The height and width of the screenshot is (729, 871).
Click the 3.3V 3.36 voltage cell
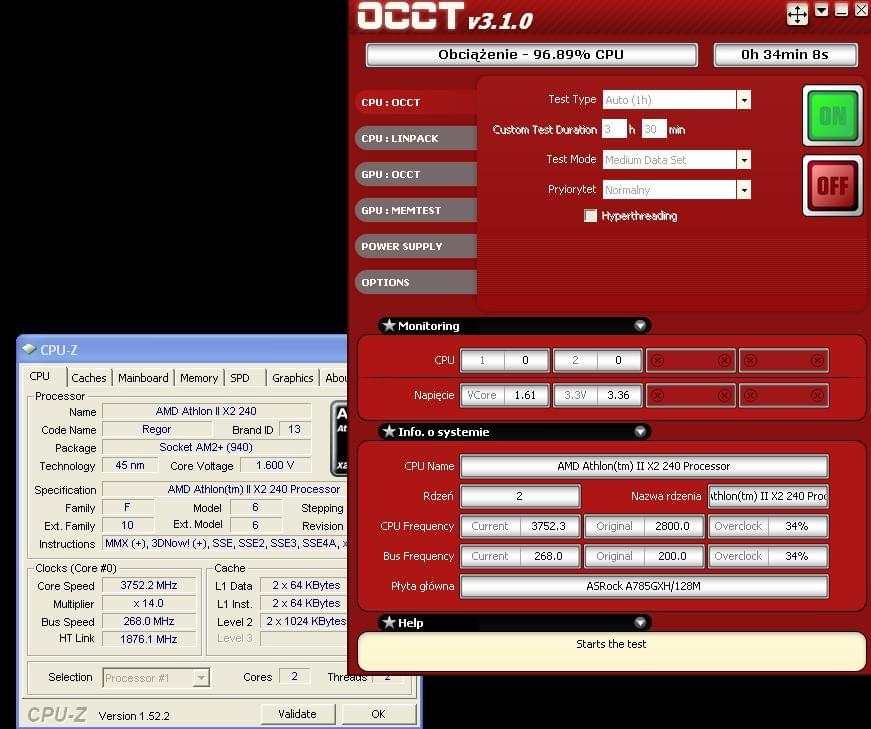[x=598, y=396]
